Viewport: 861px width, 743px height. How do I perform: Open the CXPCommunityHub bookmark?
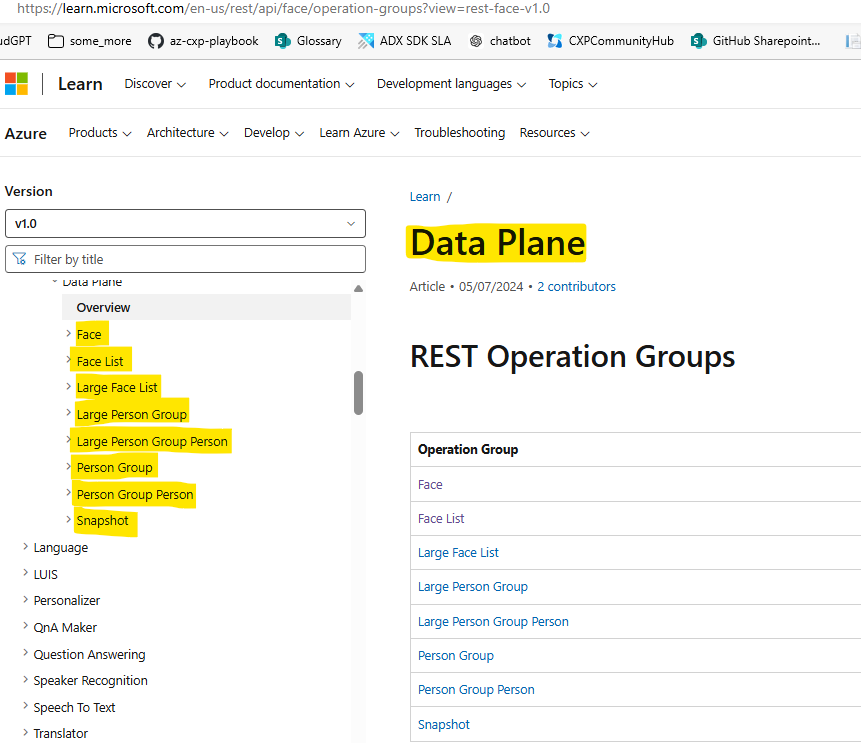[610, 41]
